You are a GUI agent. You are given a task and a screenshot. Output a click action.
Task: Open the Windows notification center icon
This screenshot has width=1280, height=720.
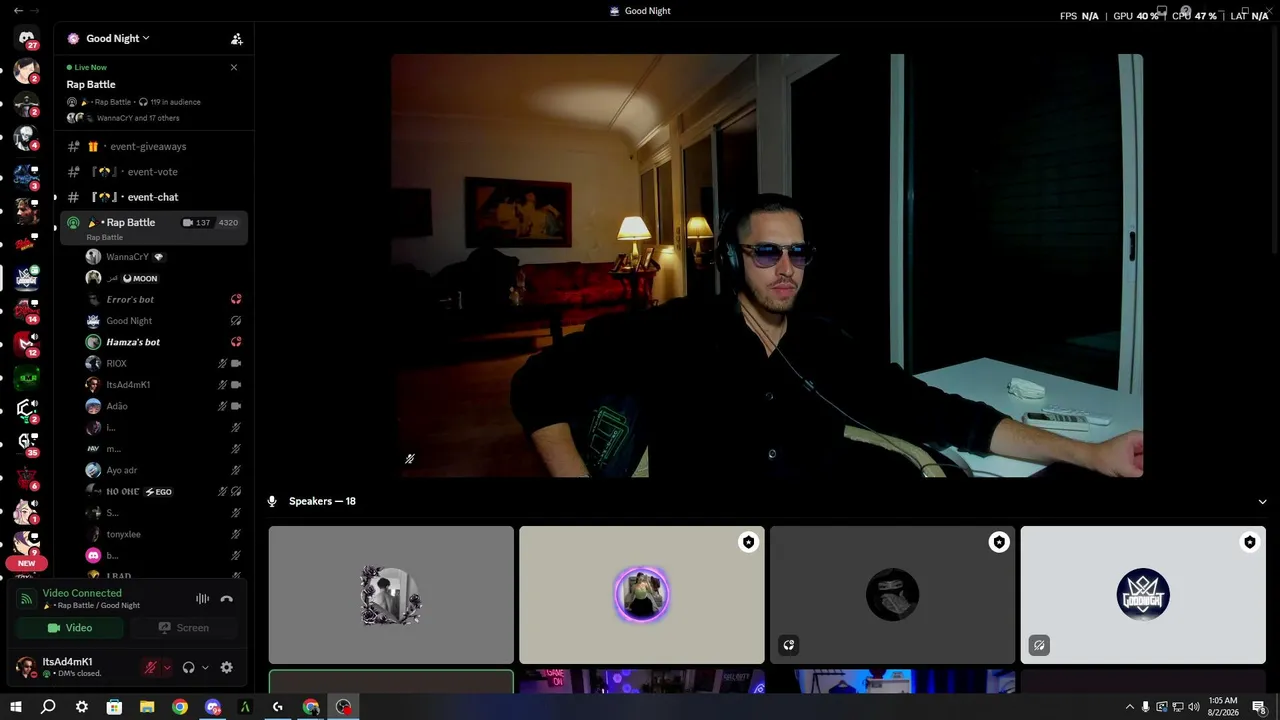click(1260, 707)
